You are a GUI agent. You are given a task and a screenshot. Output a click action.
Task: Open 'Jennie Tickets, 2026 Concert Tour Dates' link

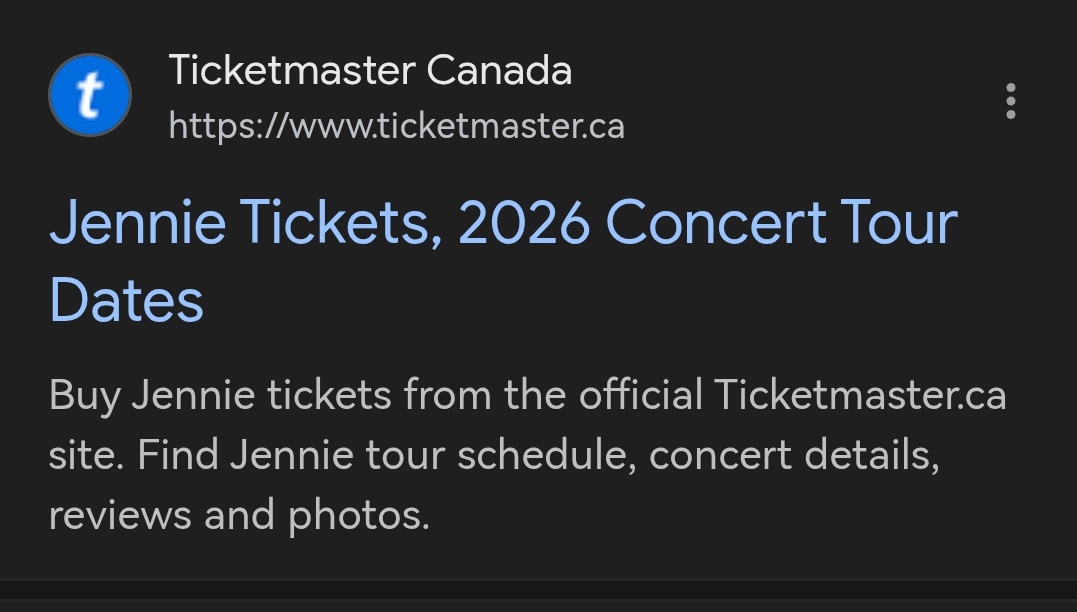coord(503,224)
